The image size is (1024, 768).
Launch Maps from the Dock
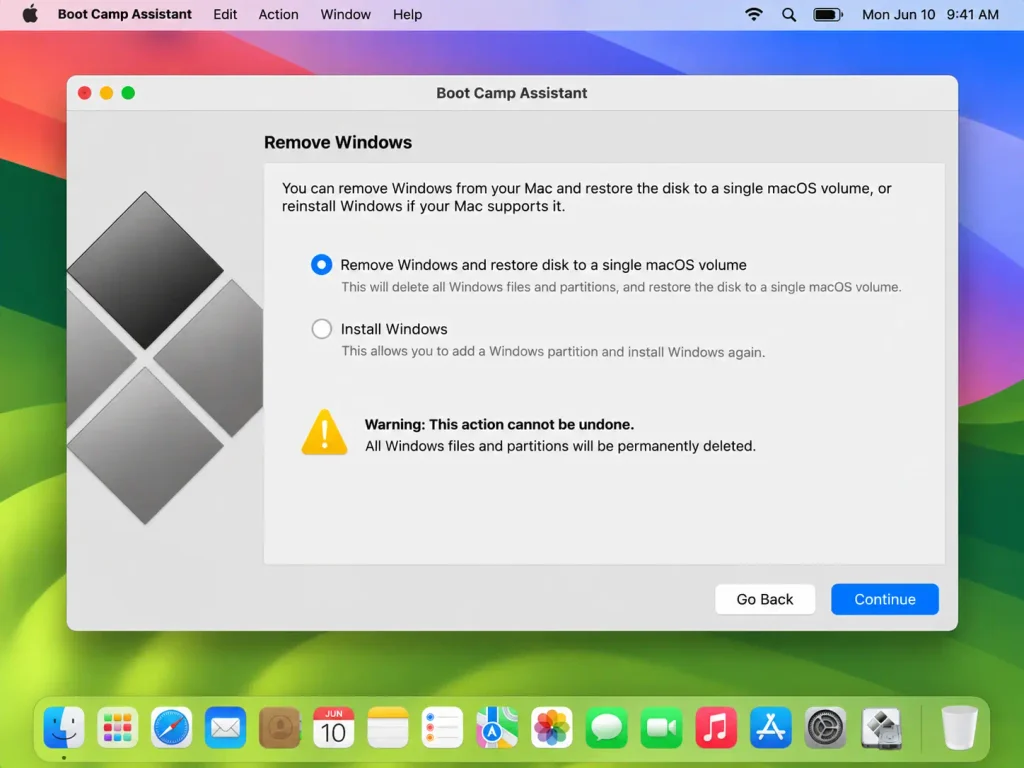(x=497, y=728)
